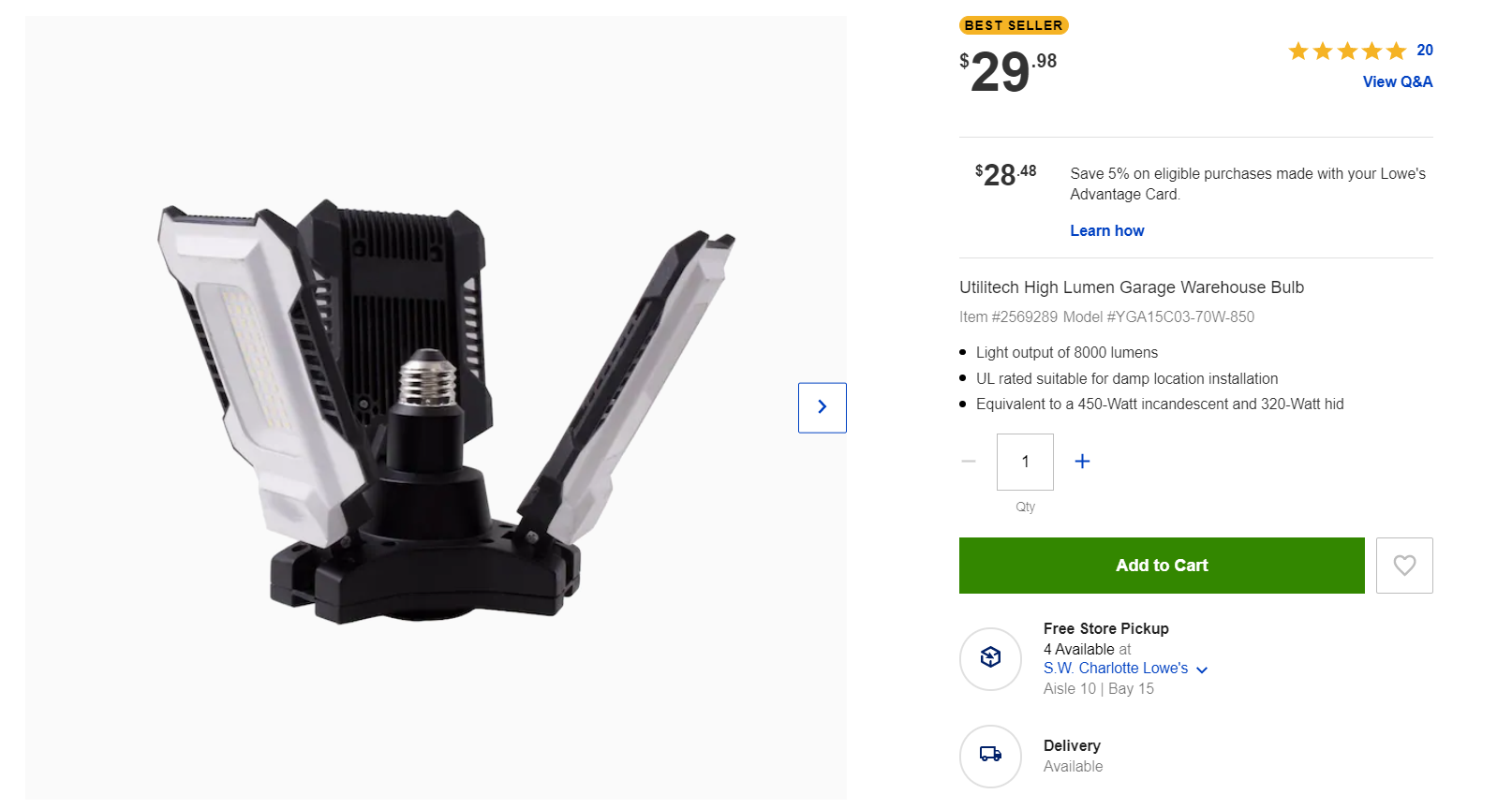Expand store selector chevron beside Charlotte Lowe's

click(1202, 669)
